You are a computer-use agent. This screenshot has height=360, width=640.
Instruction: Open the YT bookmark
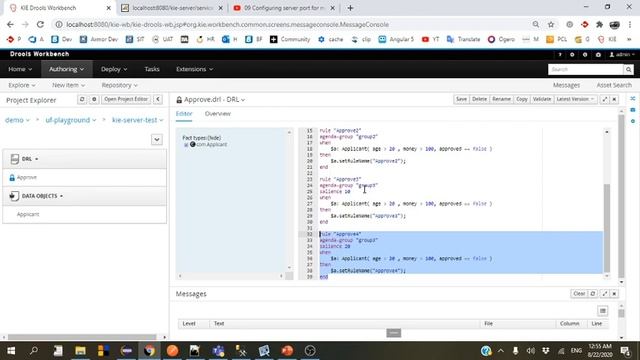click(x=431, y=39)
